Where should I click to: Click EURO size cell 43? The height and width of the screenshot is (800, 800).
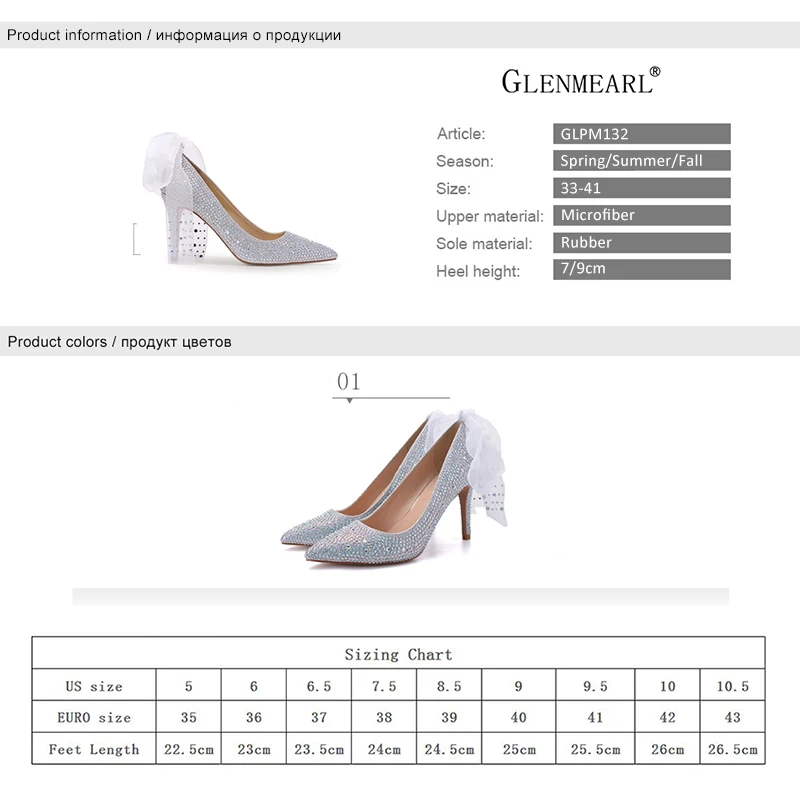733,718
